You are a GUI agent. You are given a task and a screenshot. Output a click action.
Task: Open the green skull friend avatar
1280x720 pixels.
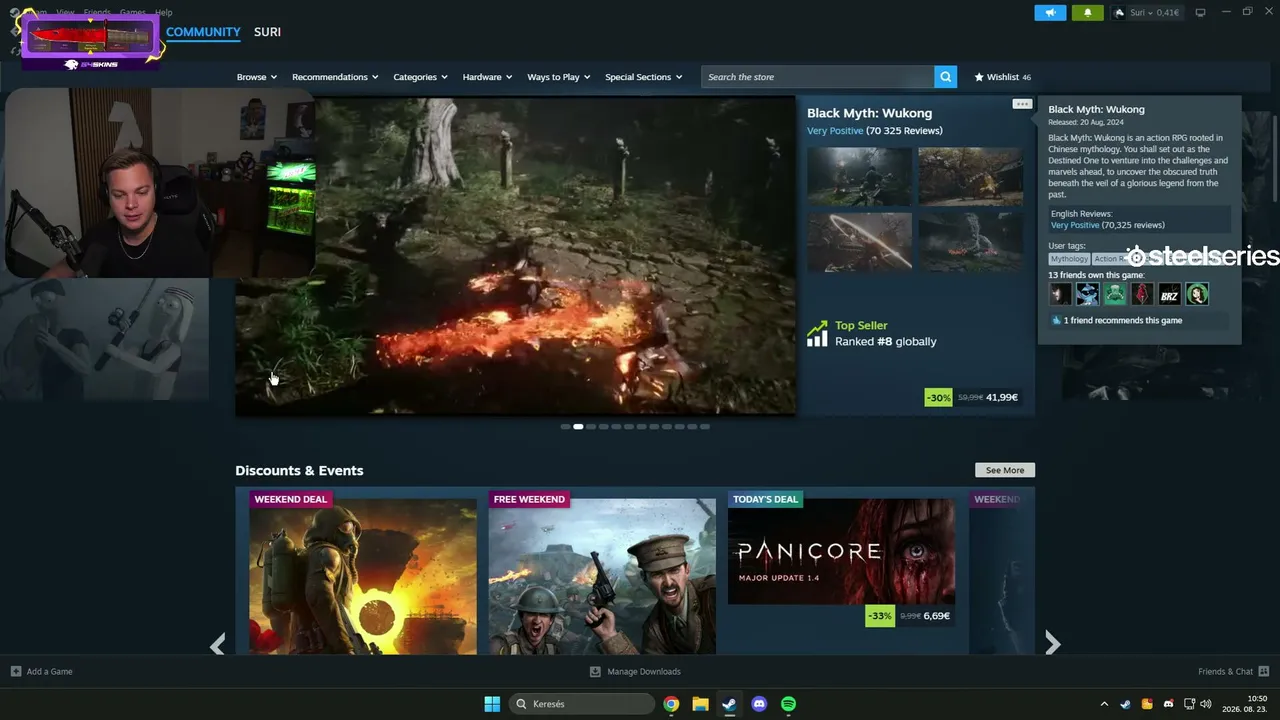[1115, 294]
